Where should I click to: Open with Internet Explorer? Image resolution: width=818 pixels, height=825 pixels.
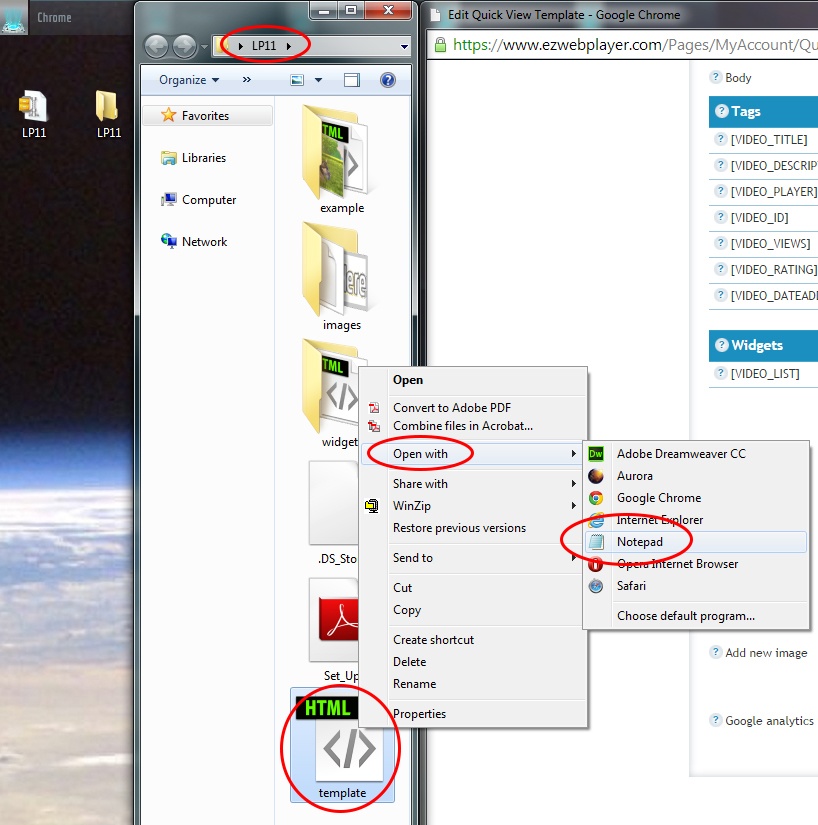(696, 520)
